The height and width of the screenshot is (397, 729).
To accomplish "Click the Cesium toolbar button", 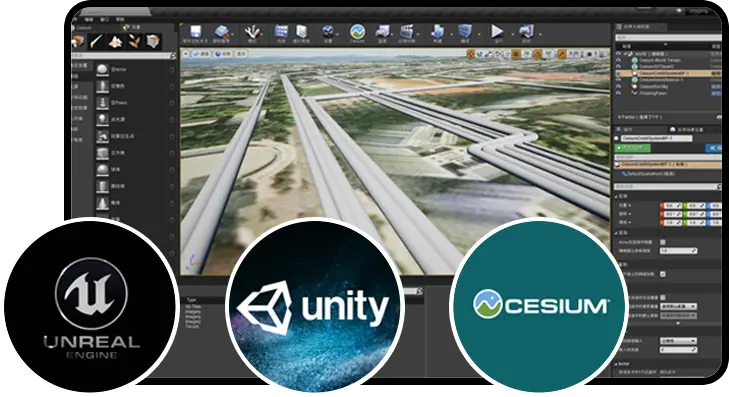I will tap(357, 33).
